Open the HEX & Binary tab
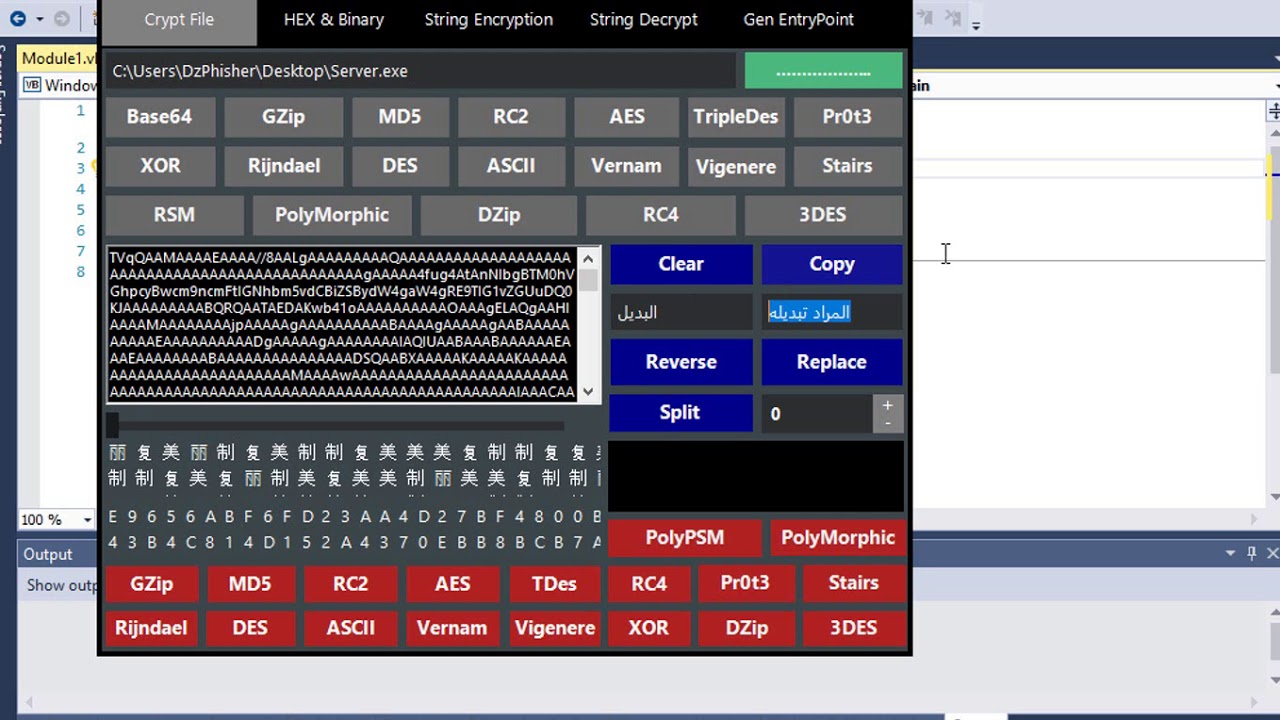 coord(333,20)
